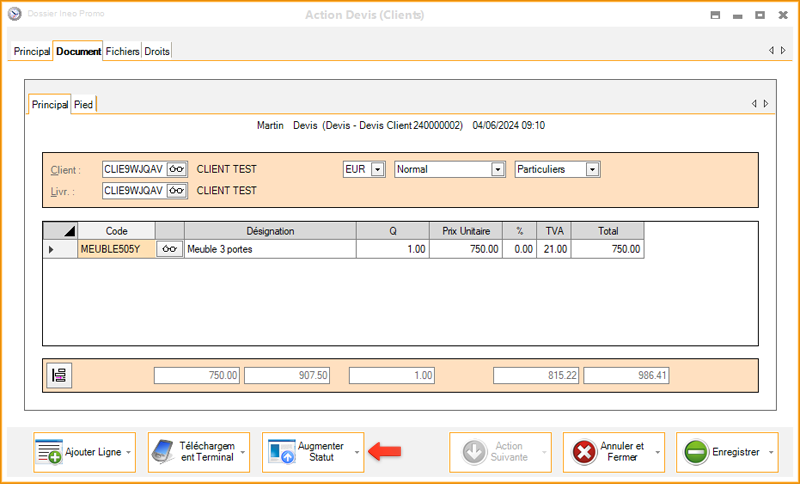
Task: Click the Client code input field
Action: (133, 170)
